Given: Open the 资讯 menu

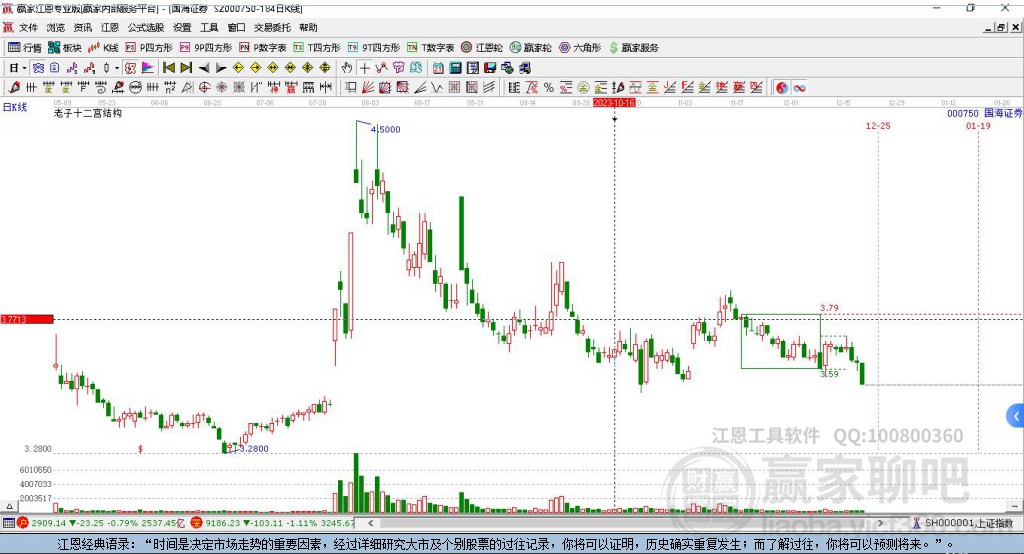Looking at the screenshot, I should click(83, 27).
